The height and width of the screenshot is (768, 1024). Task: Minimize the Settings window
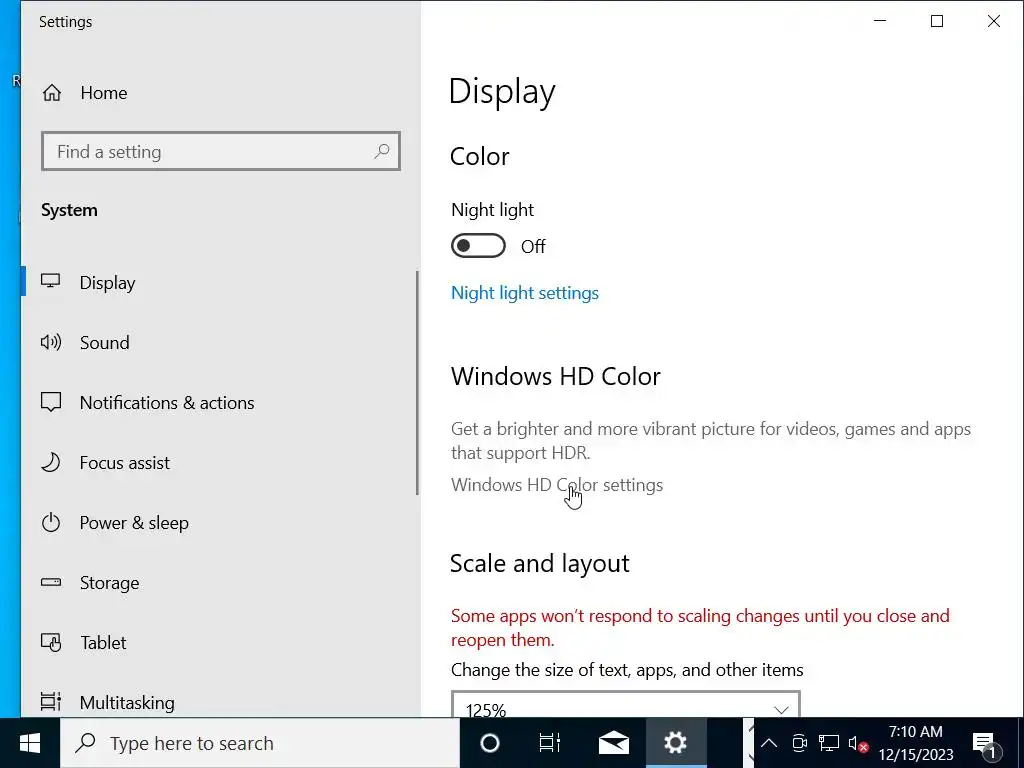(880, 21)
